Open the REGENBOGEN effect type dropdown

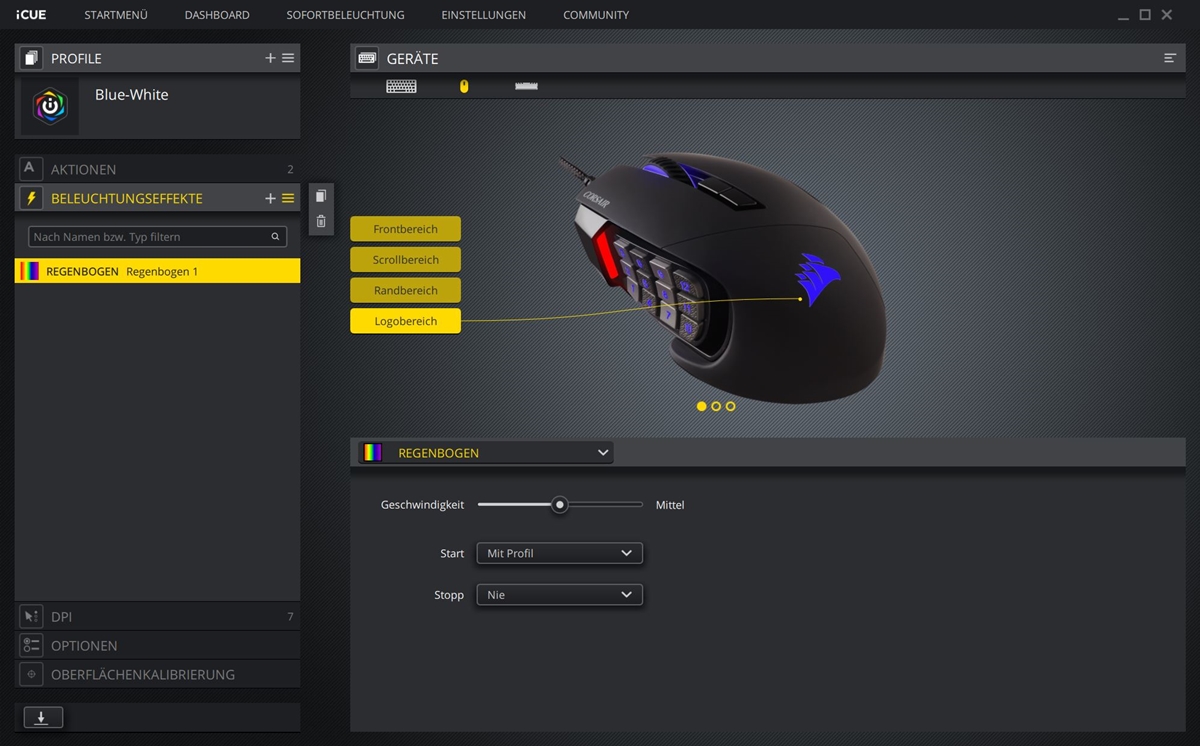[x=486, y=453]
